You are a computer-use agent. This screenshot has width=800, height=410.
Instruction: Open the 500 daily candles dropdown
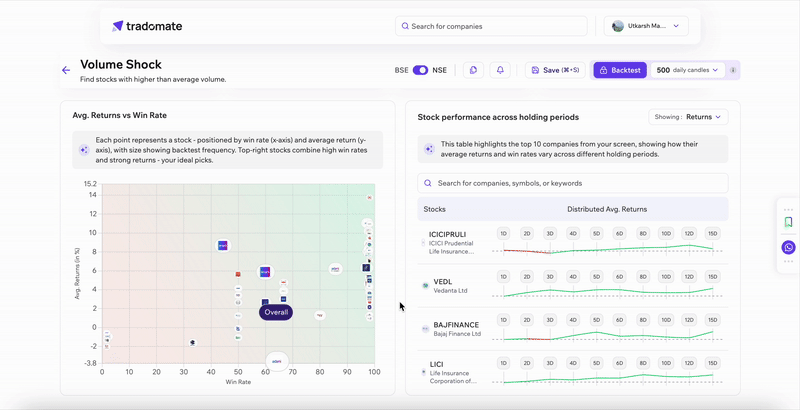coord(688,70)
